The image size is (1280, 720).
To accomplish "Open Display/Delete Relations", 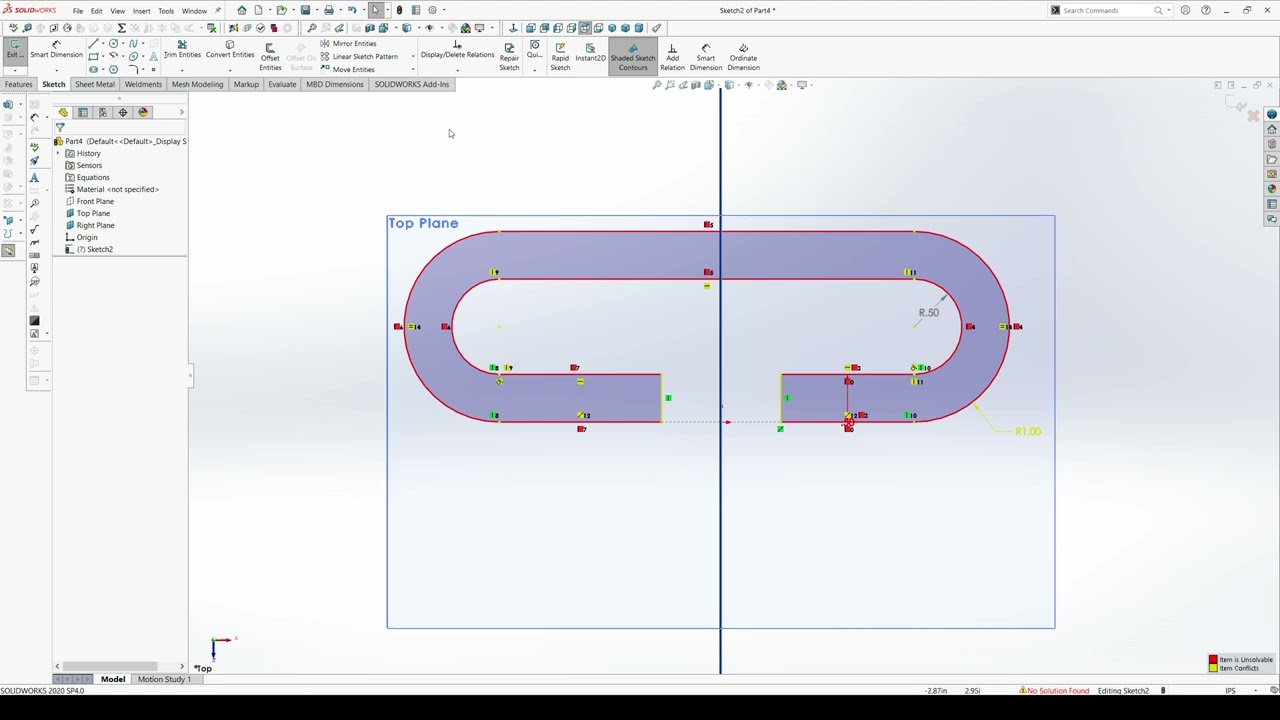I will (457, 50).
